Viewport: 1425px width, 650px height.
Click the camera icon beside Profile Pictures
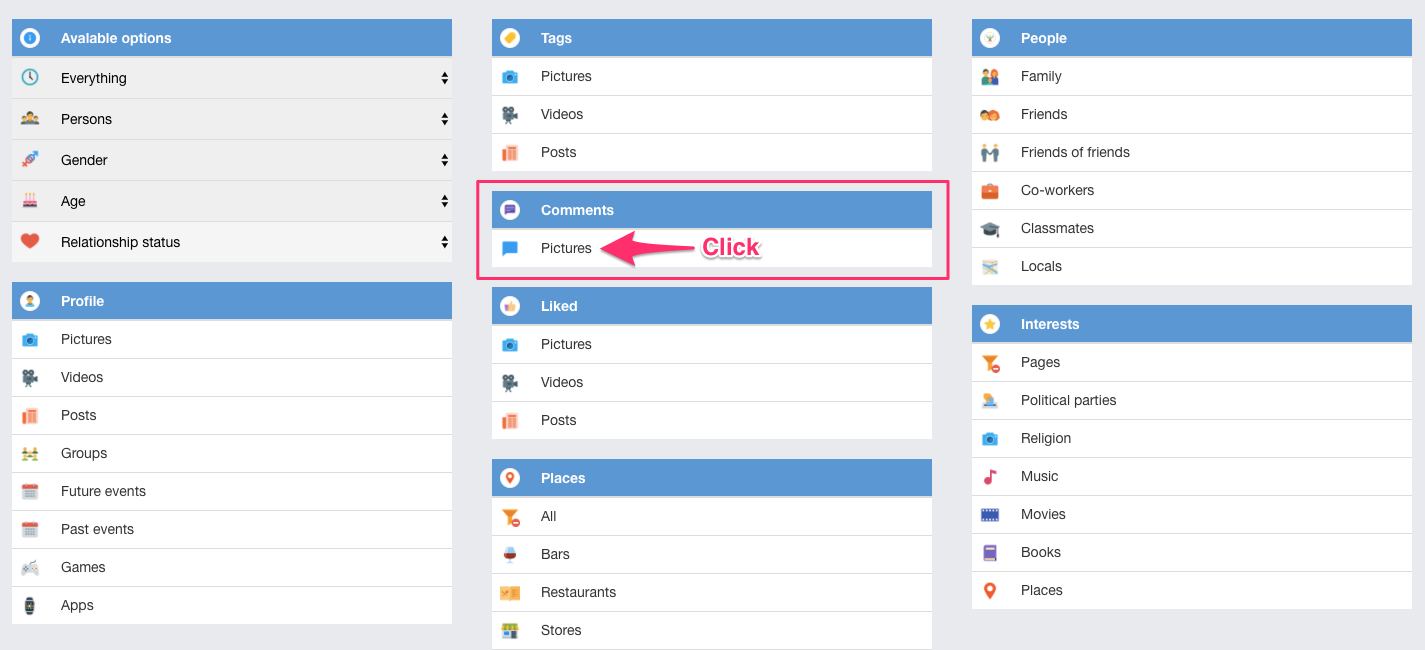click(x=30, y=340)
